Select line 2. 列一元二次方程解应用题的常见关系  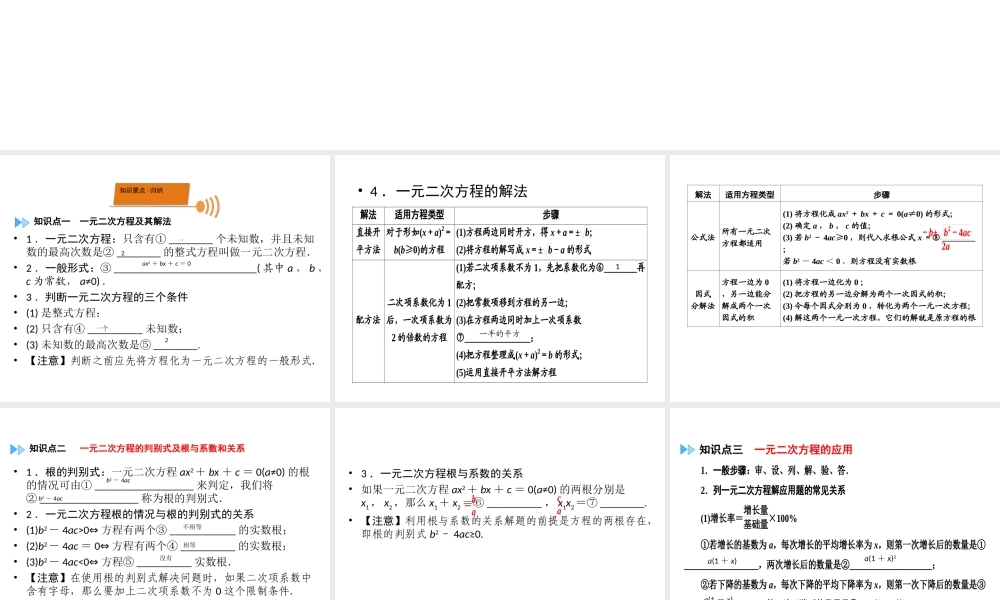pos(773,490)
